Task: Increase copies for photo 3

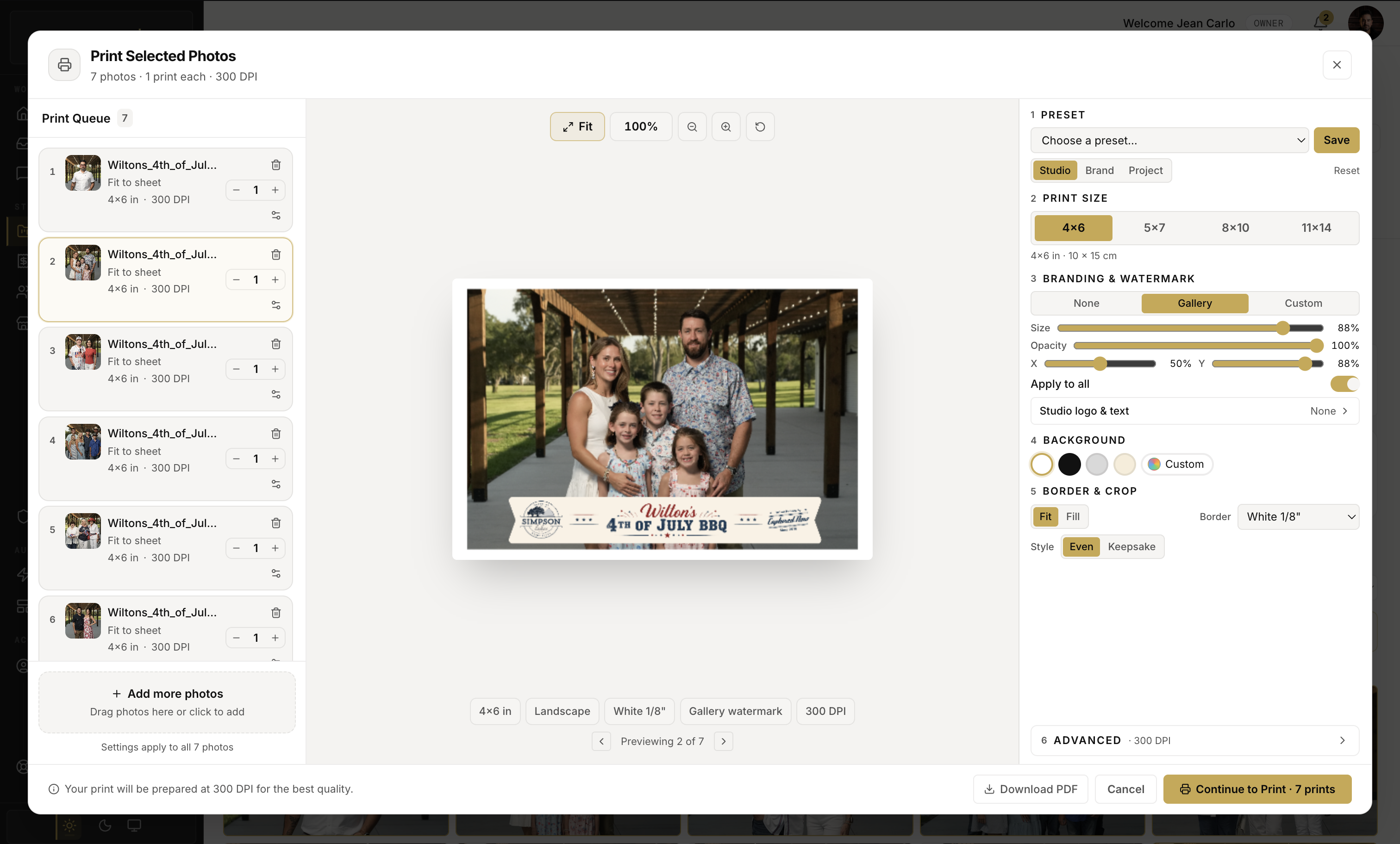Action: [x=275, y=369]
